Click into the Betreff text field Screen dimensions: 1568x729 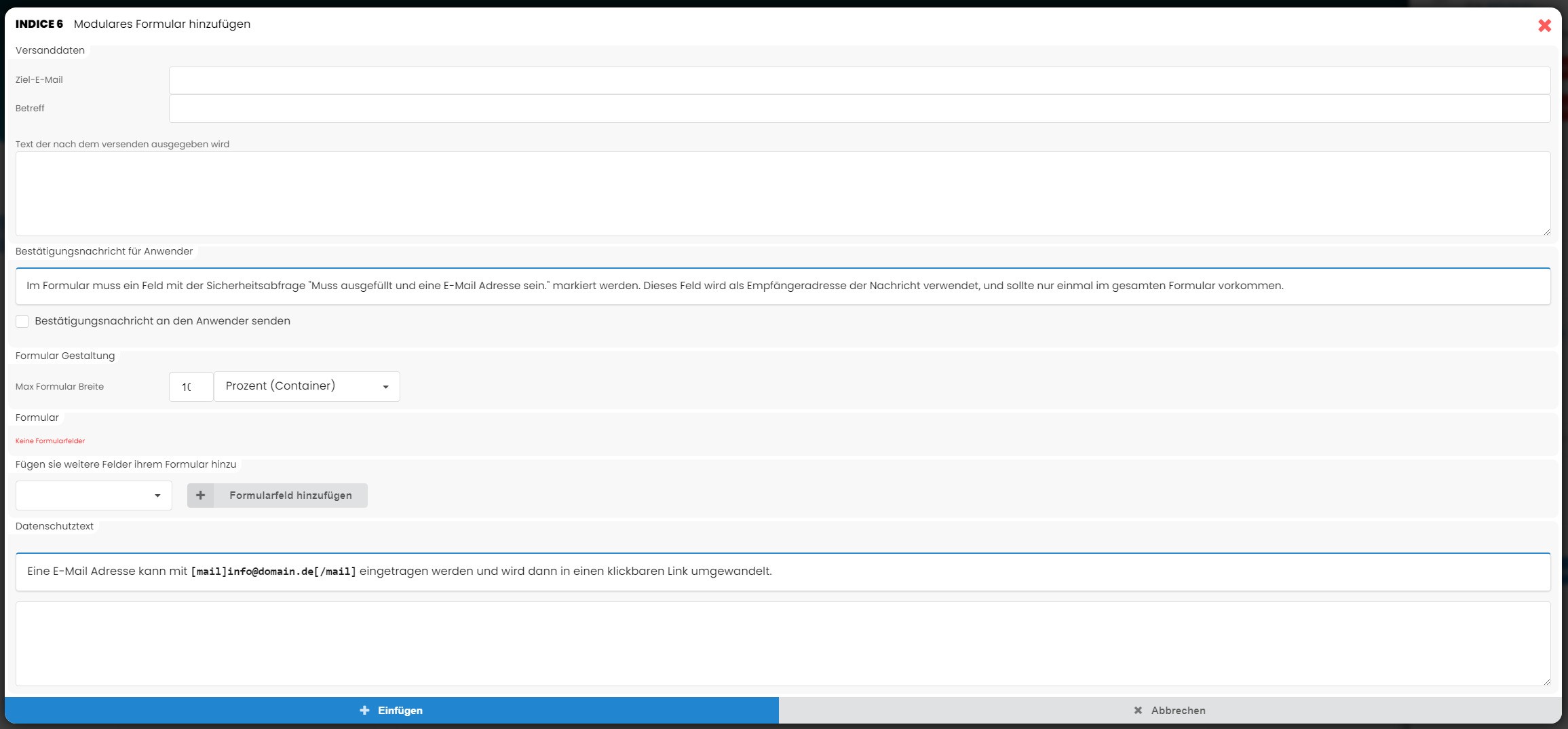tap(859, 109)
